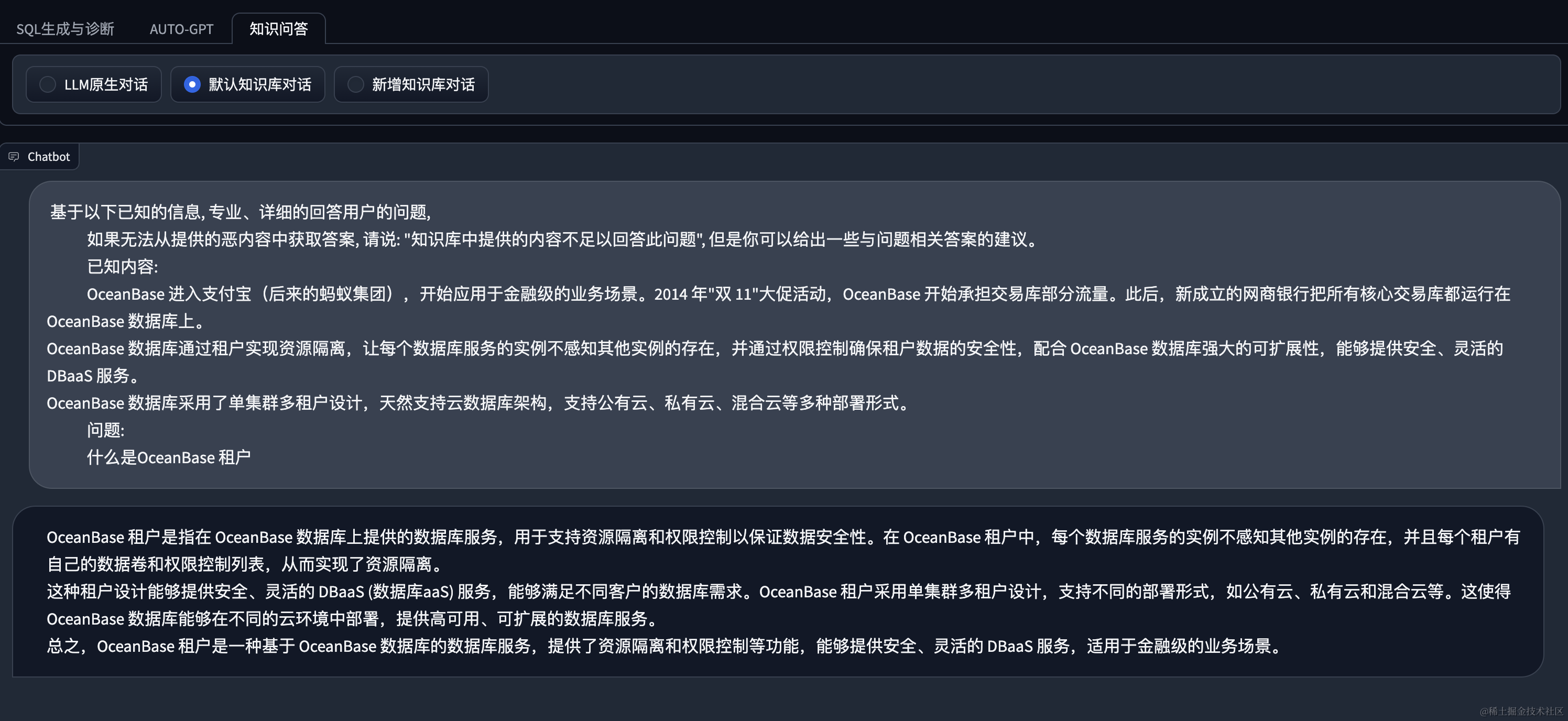Screen dimensions: 1568x721
Task: Click the line about 单集群多租户设计 in the prompt
Action: [x=478, y=403]
